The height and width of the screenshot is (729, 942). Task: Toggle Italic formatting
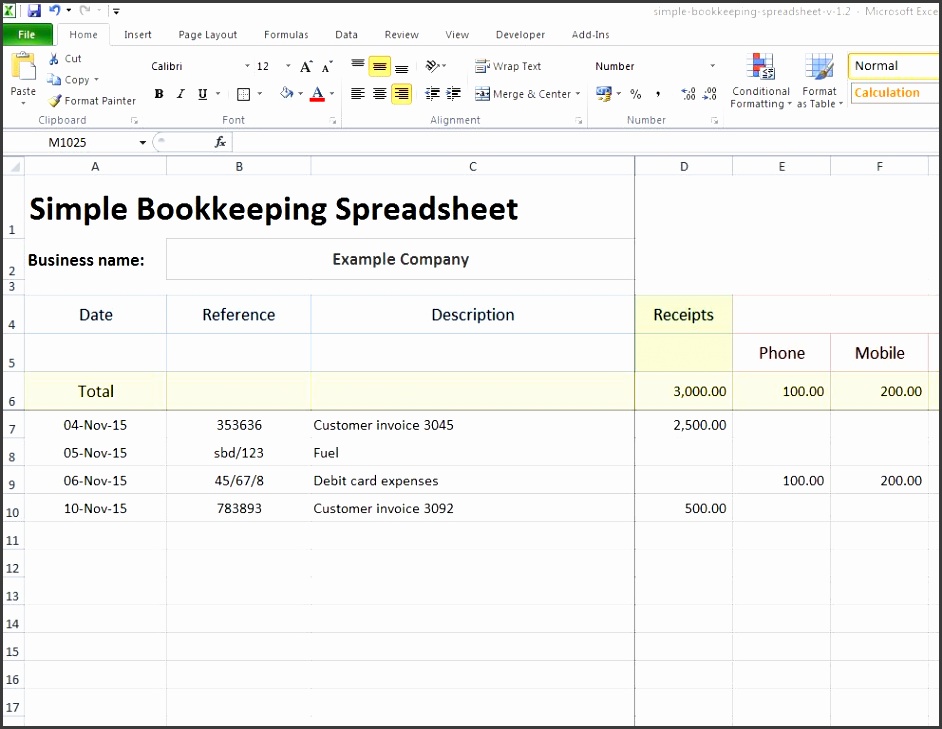(x=181, y=94)
